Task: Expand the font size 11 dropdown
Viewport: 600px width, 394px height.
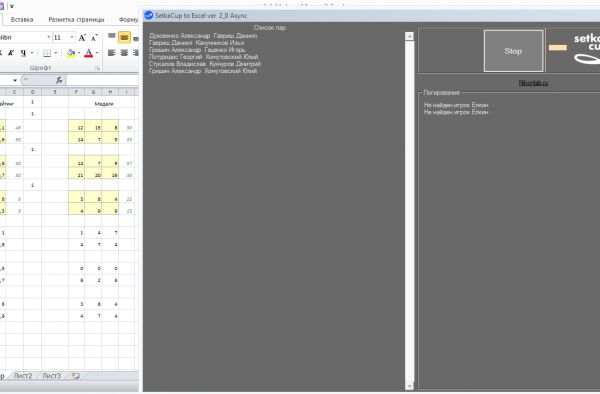Action: pyautogui.click(x=72, y=37)
